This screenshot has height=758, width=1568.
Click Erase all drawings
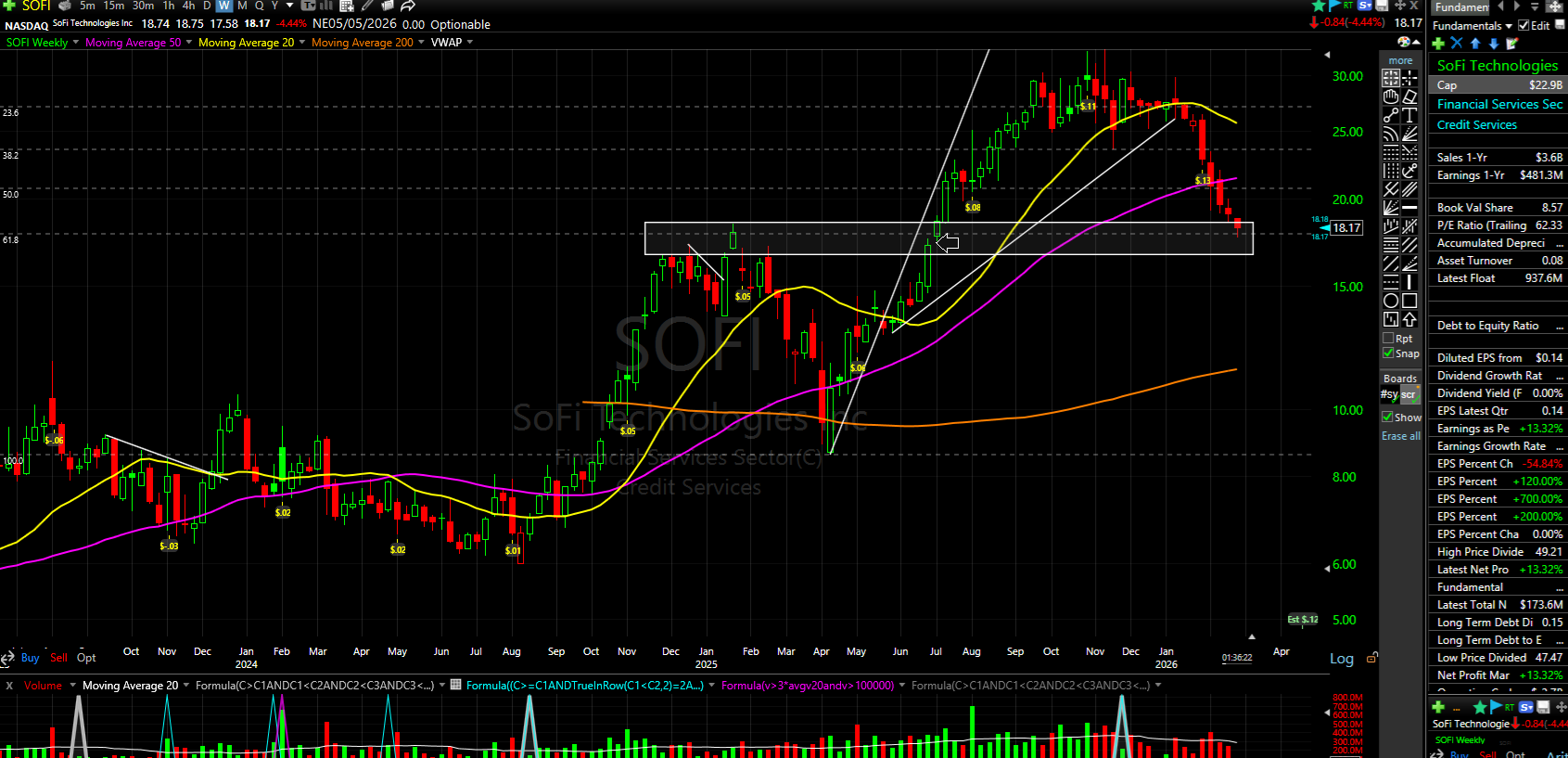click(x=1401, y=436)
